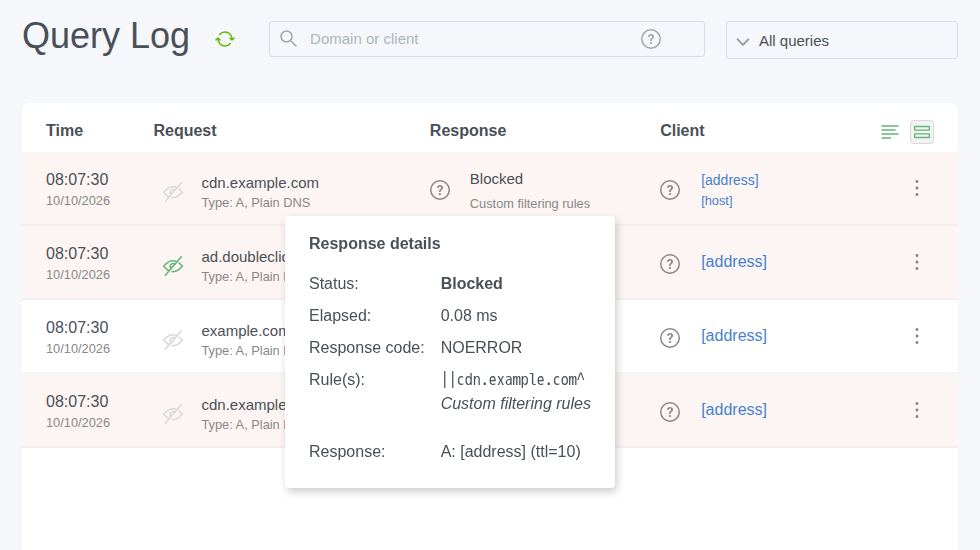
Task: Show response details icon for first Blocked row
Action: tap(440, 189)
